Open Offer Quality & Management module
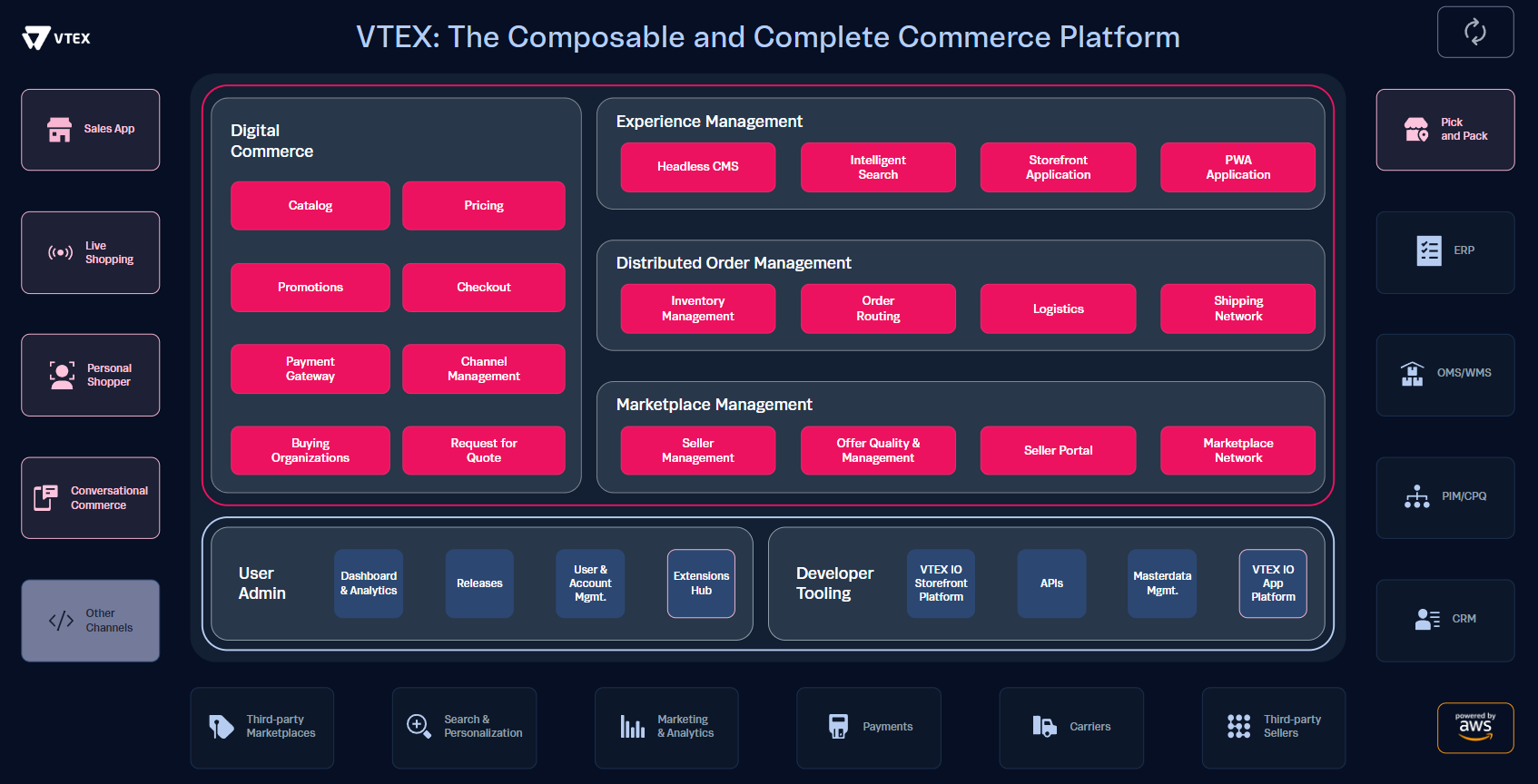1538x784 pixels. point(878,451)
